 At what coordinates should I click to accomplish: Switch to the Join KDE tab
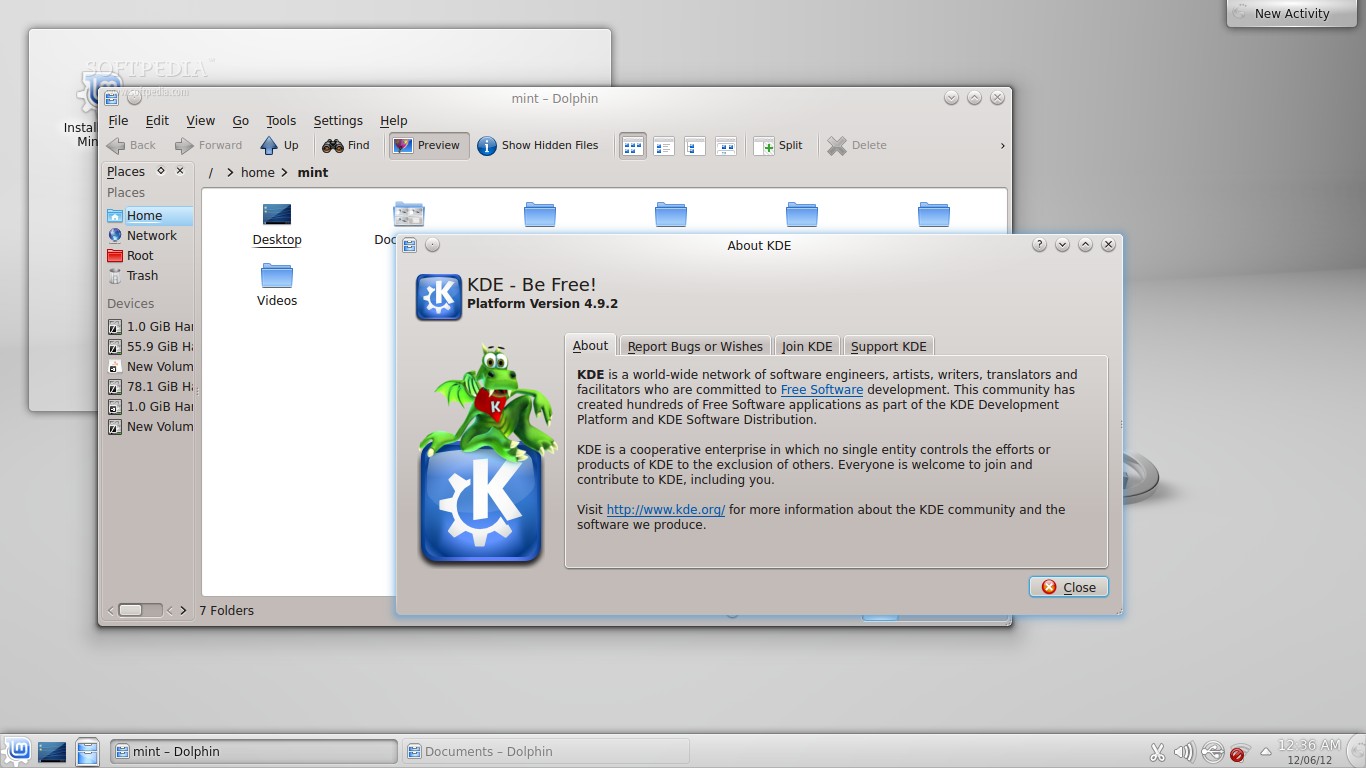(807, 346)
